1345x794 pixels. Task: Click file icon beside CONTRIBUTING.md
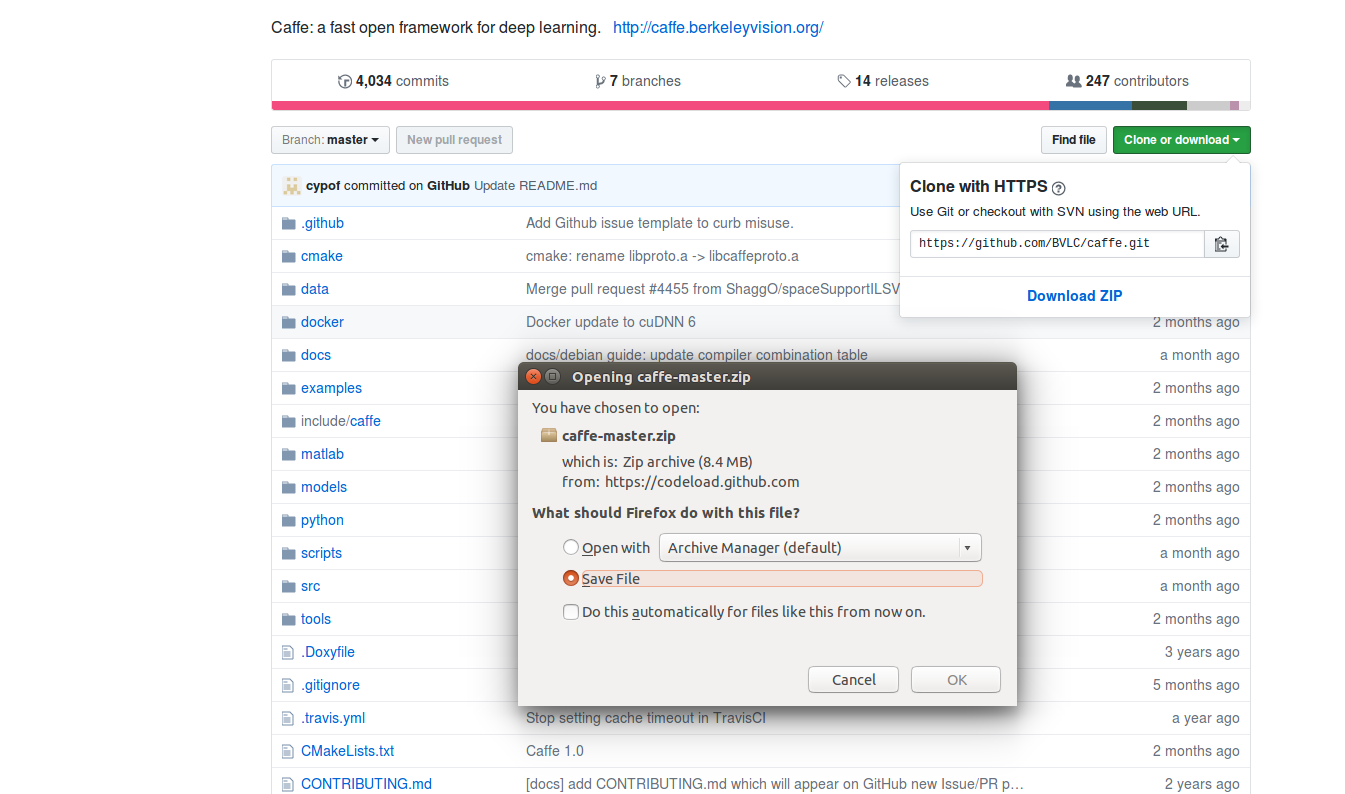(288, 784)
